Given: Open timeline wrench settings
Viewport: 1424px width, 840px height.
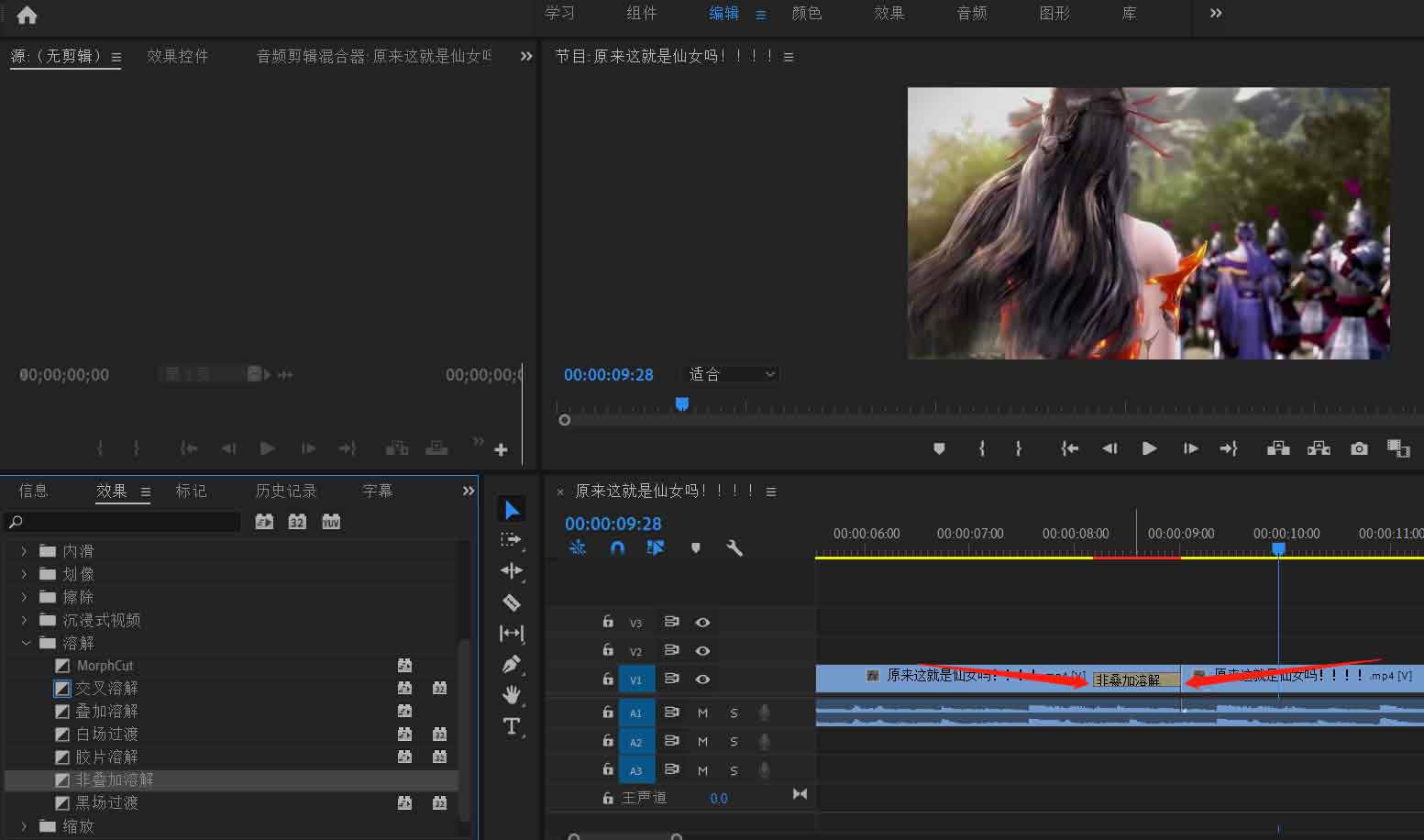Looking at the screenshot, I should click(734, 547).
